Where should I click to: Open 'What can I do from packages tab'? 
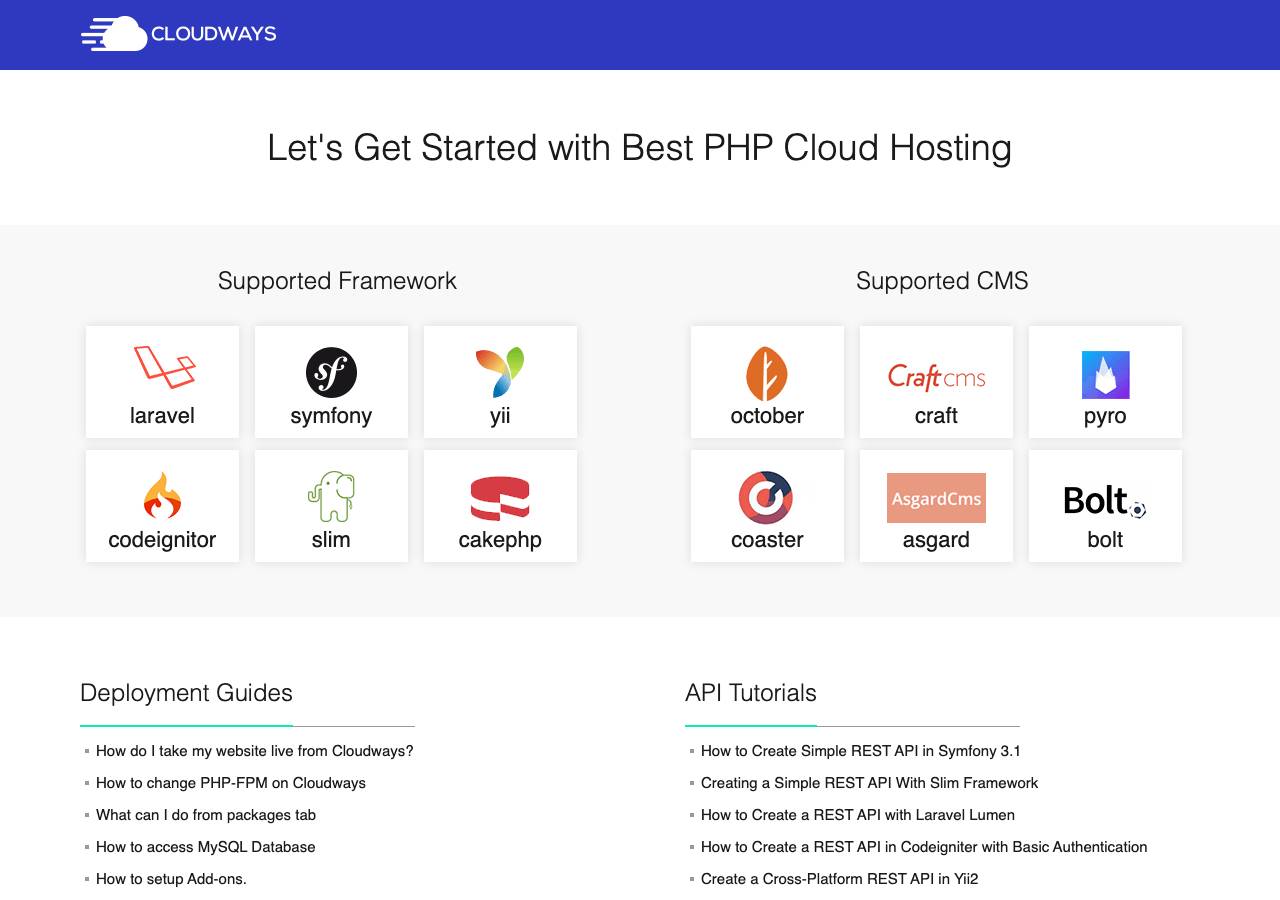206,815
